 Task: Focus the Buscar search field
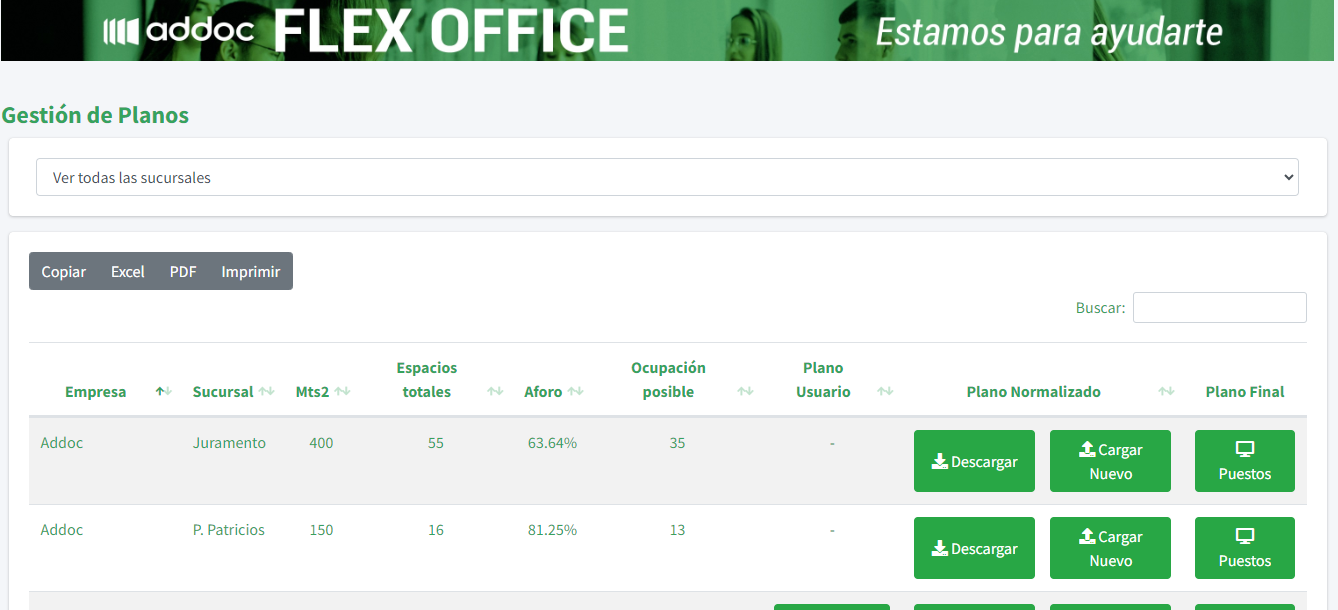click(x=1219, y=308)
